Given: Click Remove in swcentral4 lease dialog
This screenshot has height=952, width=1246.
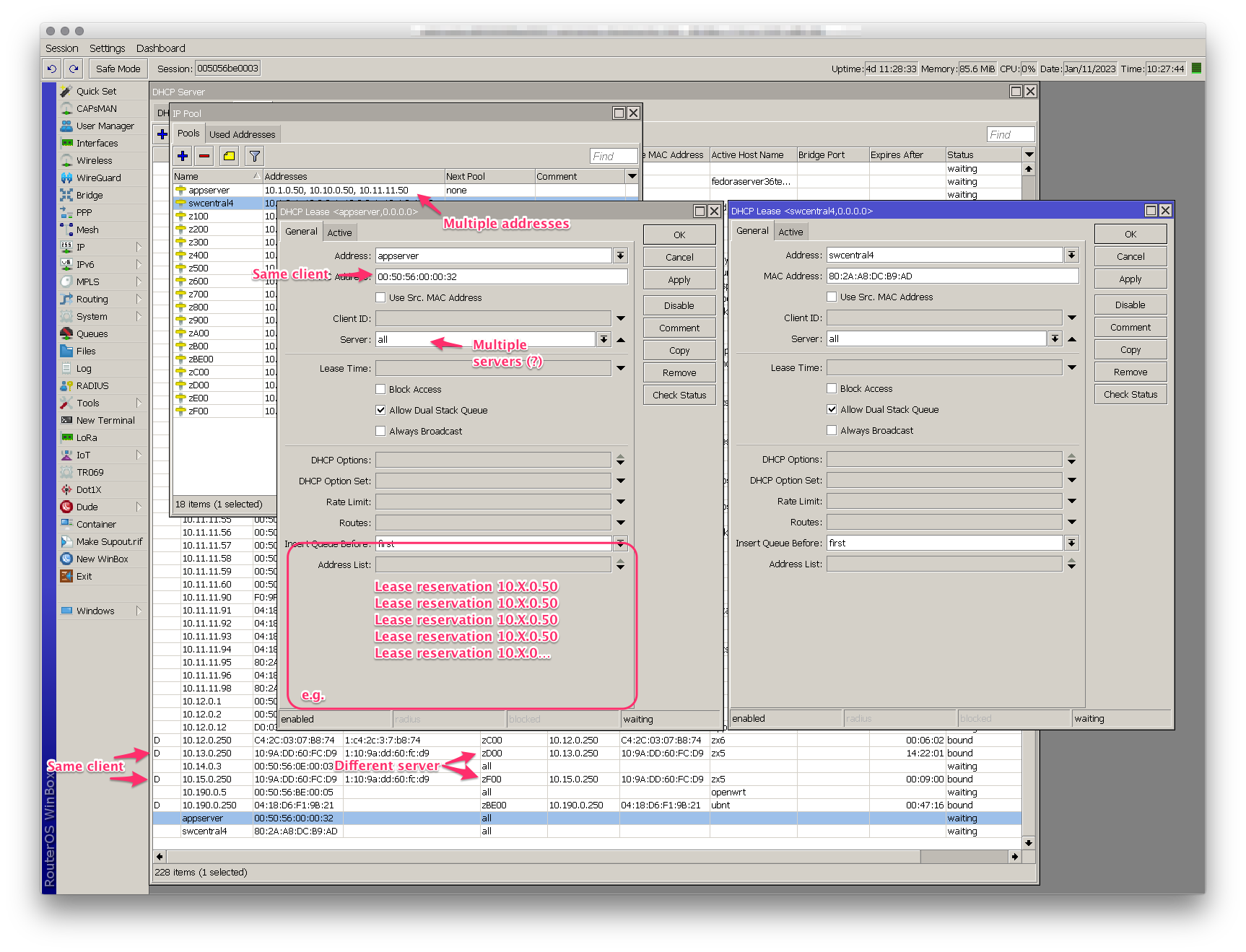Looking at the screenshot, I should pyautogui.click(x=1130, y=372).
